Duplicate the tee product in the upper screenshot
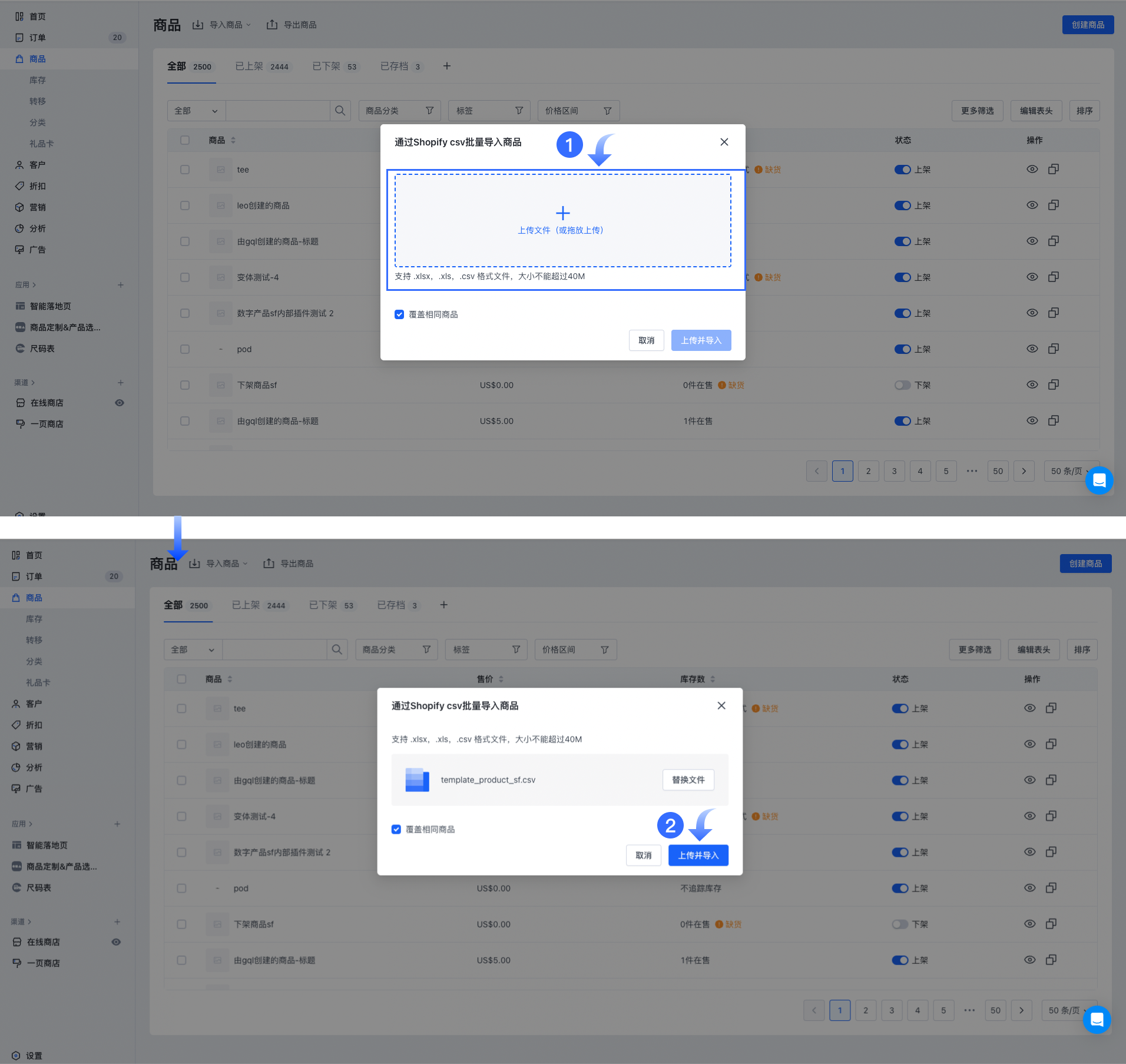 click(1054, 169)
